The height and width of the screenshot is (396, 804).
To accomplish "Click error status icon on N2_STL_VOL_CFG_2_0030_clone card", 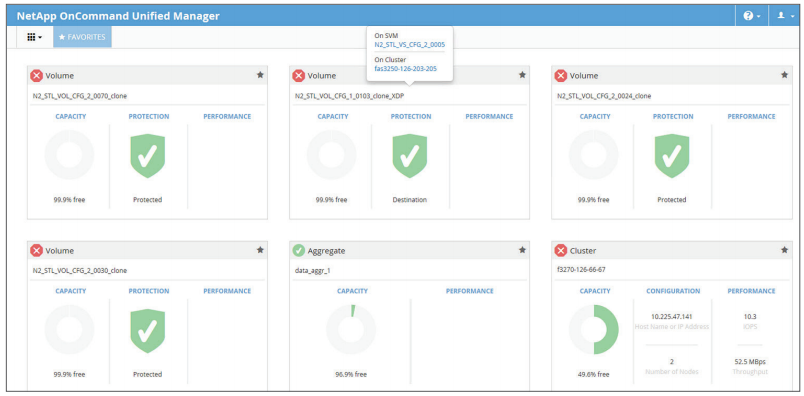I will click(x=36, y=251).
